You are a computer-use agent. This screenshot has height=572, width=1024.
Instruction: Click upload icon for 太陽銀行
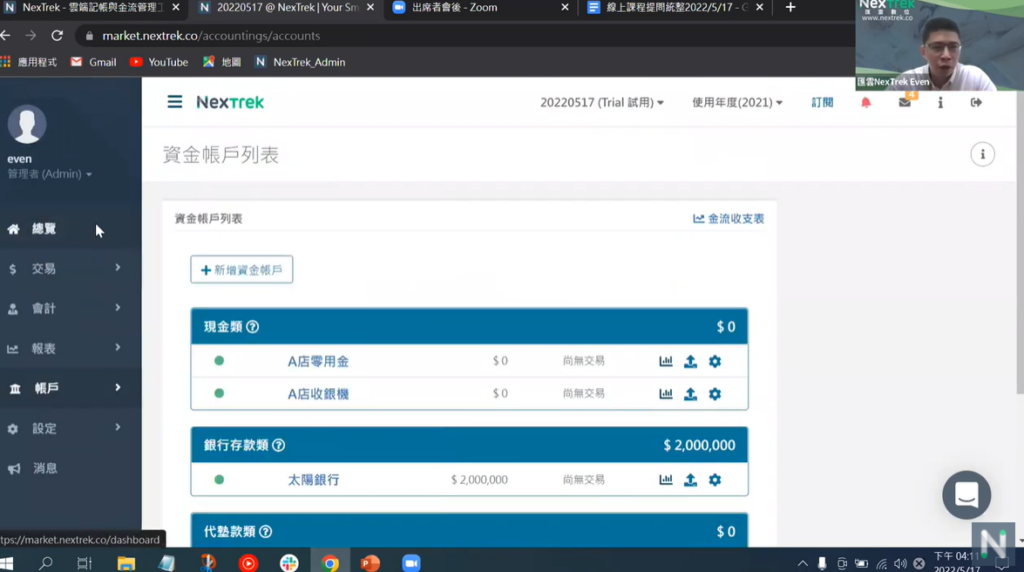[690, 480]
